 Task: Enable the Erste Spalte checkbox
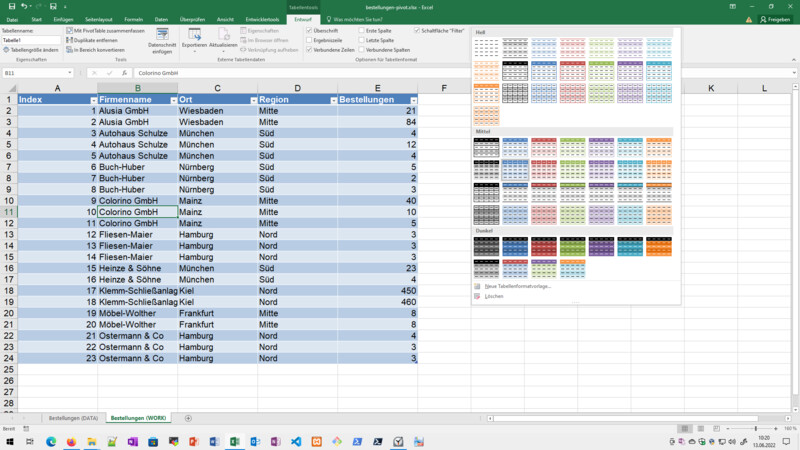pyautogui.click(x=361, y=31)
